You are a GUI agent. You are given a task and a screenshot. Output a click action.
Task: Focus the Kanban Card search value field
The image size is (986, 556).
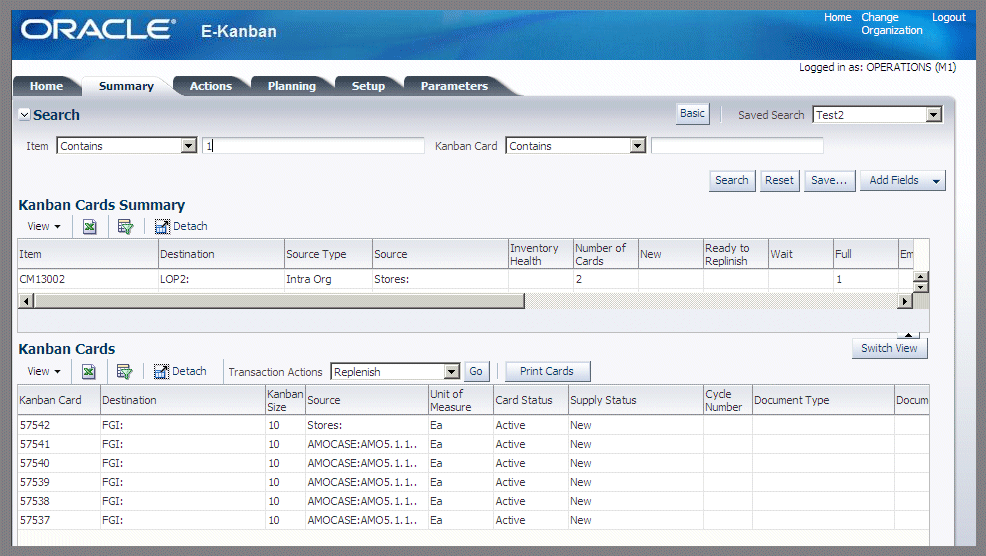click(x=737, y=146)
